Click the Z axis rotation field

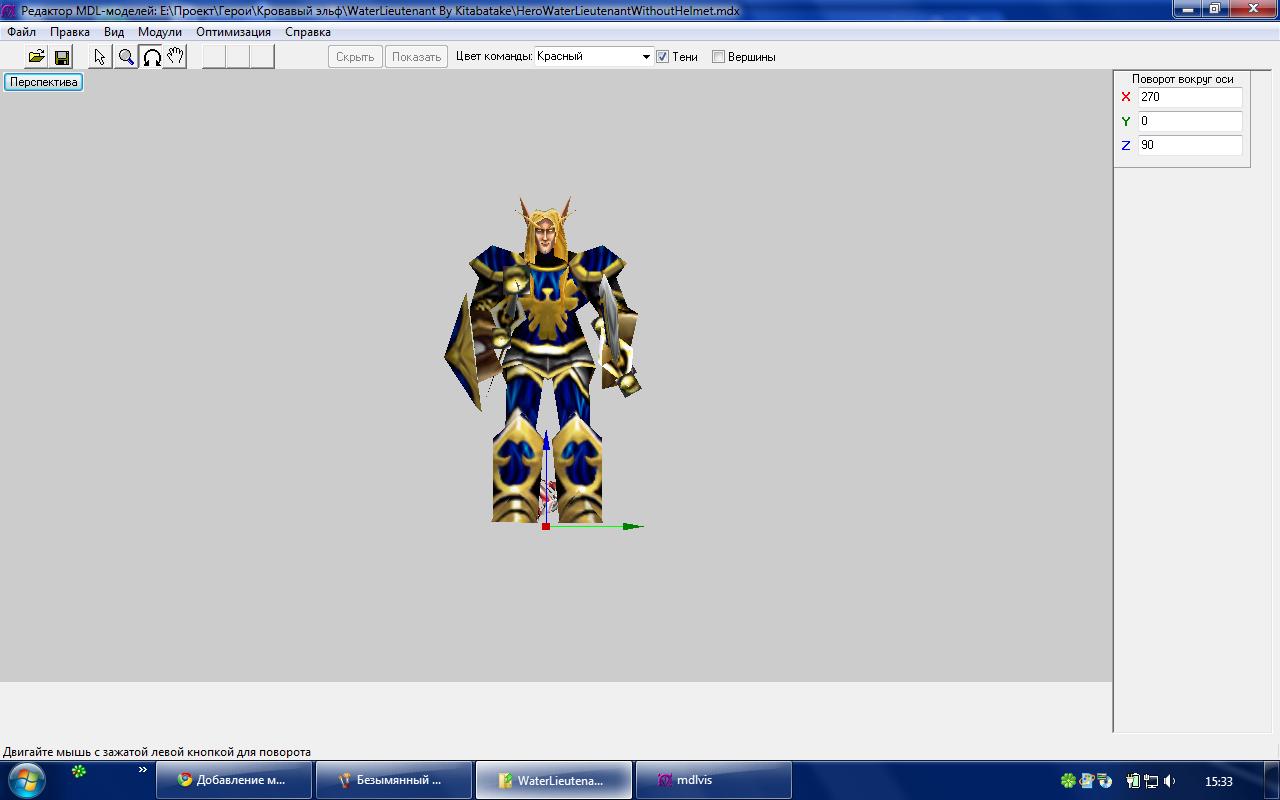pos(1190,145)
